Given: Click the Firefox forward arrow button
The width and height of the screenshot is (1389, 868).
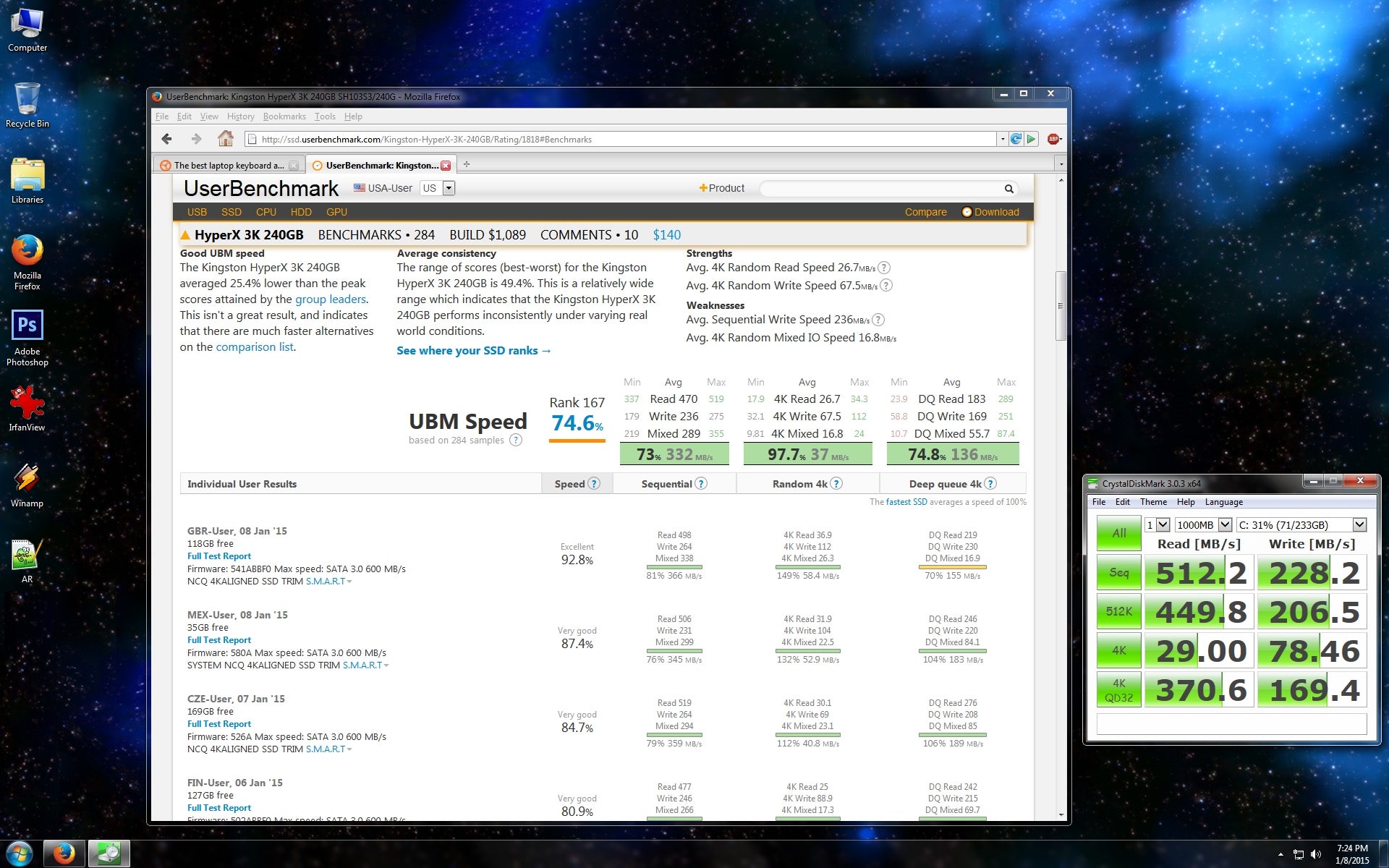Looking at the screenshot, I should click(x=196, y=139).
